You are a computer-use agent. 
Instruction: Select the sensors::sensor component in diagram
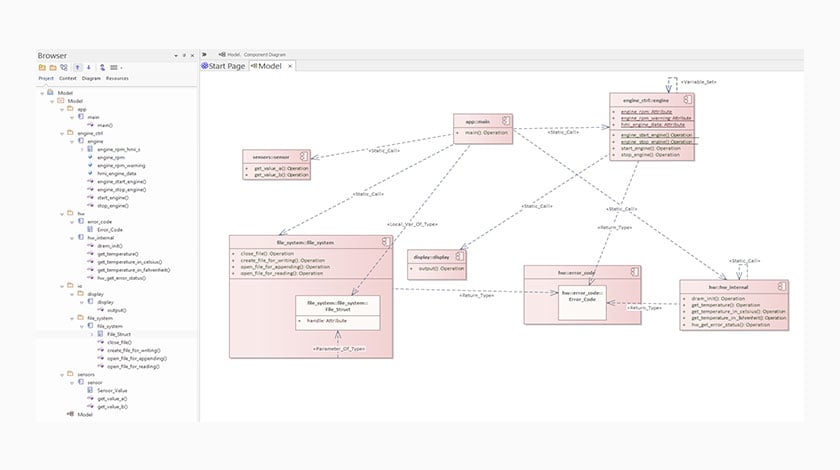(276, 165)
